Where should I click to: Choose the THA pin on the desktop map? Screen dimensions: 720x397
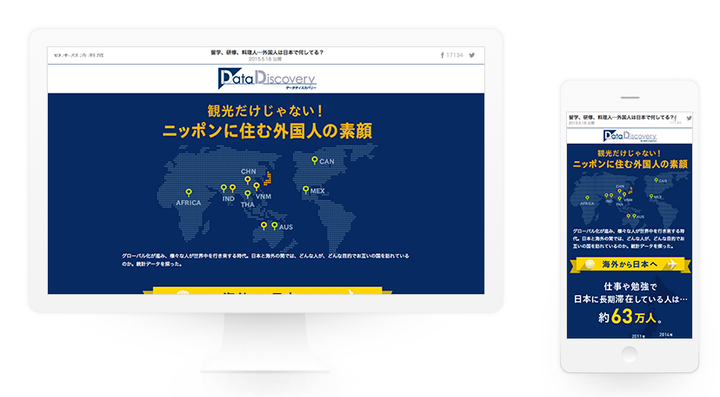pos(248,195)
